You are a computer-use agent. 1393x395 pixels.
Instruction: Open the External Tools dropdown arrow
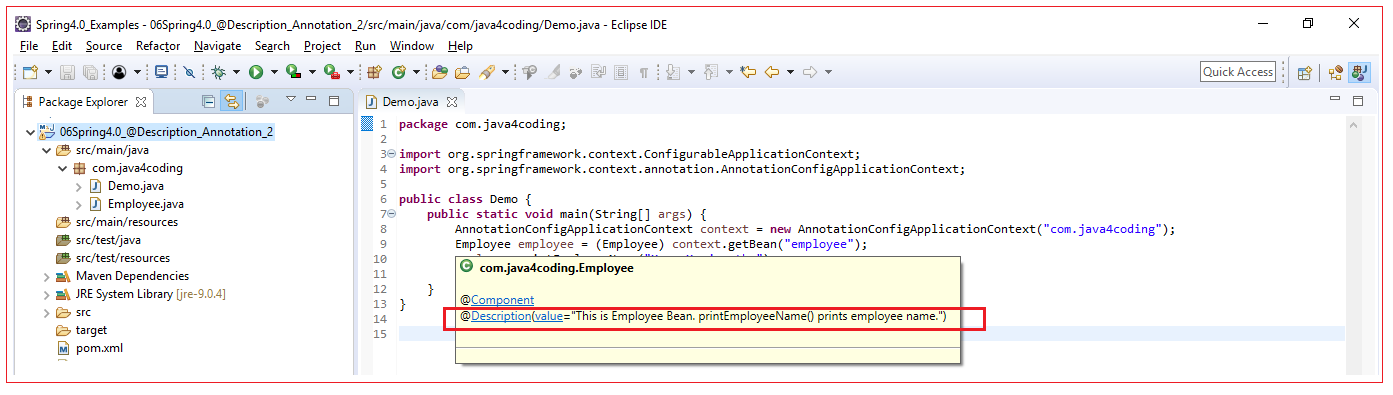click(350, 72)
